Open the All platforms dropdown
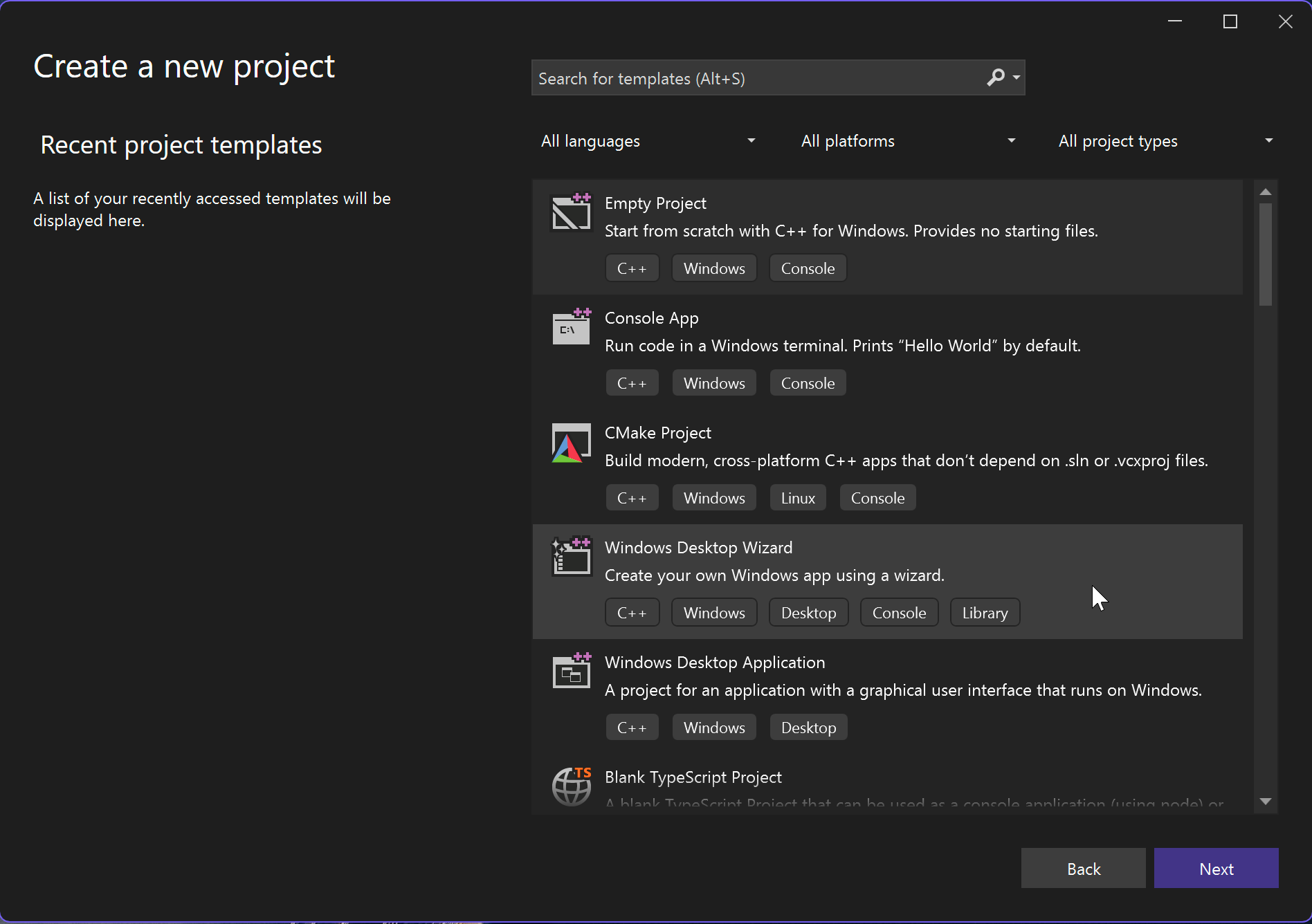Screen dimensions: 1312x924 [908, 141]
